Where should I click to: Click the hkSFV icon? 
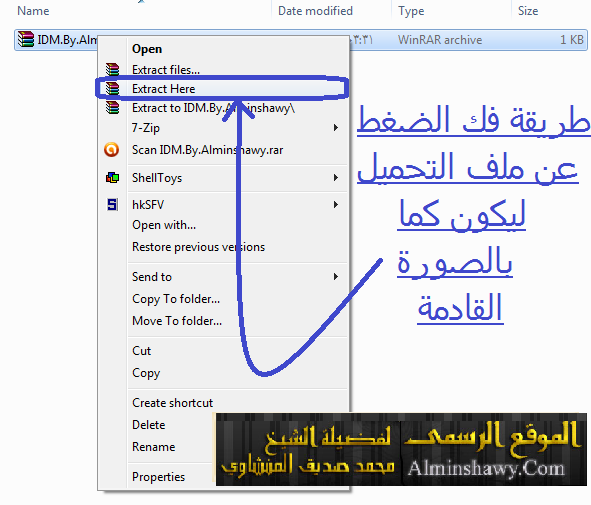pos(112,205)
